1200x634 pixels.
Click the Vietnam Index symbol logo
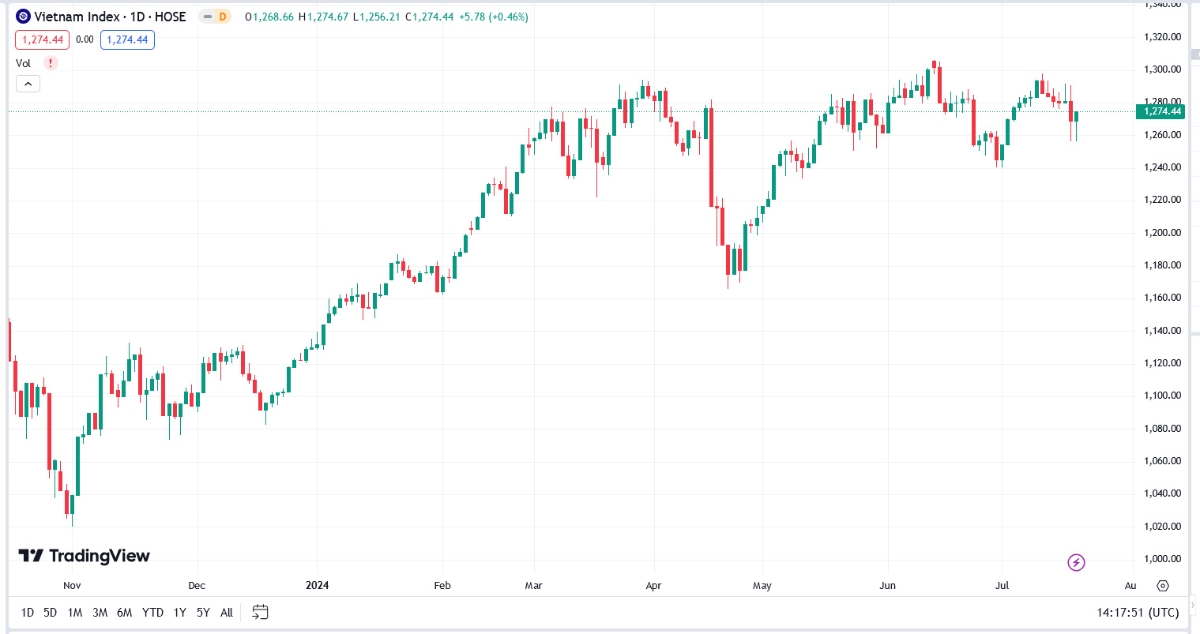23,17
